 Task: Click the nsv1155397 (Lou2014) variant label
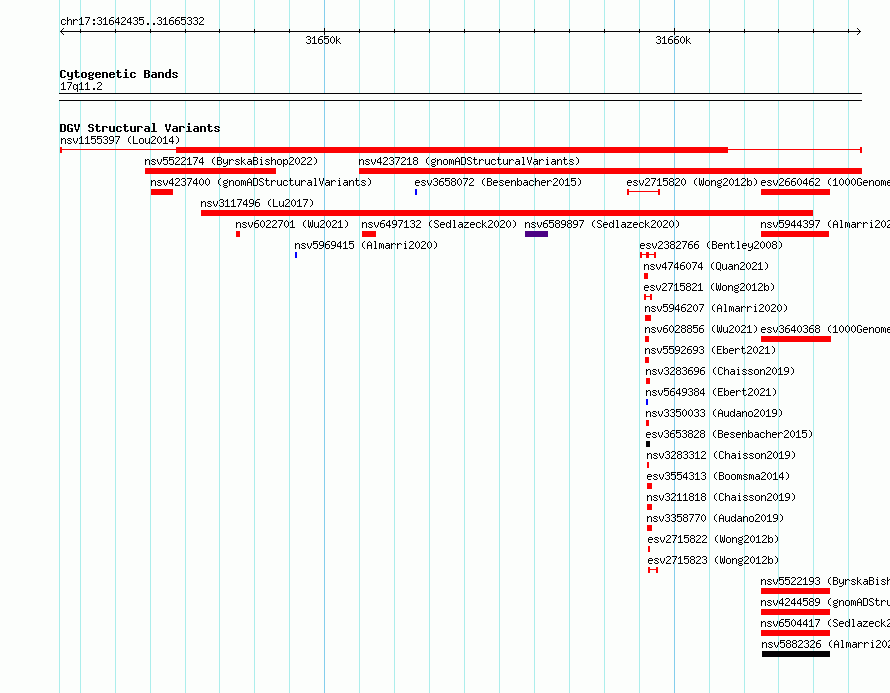120,140
